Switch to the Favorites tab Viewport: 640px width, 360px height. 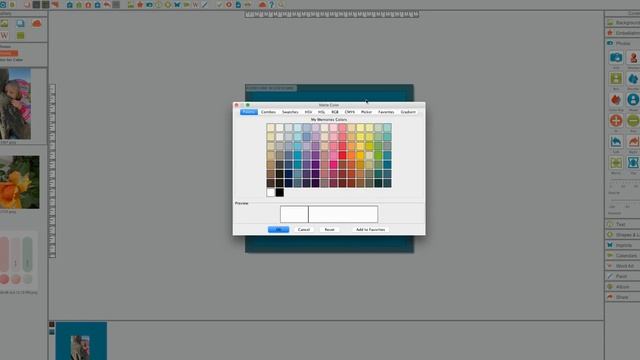click(386, 112)
